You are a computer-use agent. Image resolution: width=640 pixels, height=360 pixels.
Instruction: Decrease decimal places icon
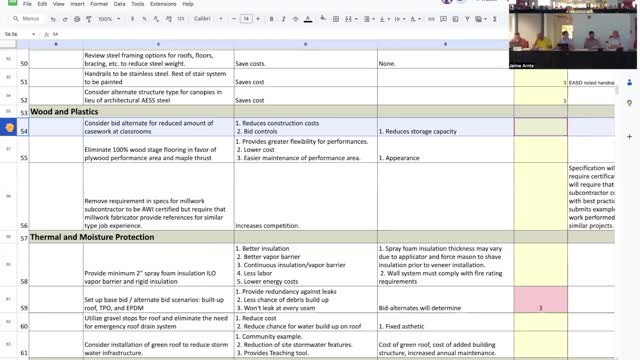tap(156, 19)
